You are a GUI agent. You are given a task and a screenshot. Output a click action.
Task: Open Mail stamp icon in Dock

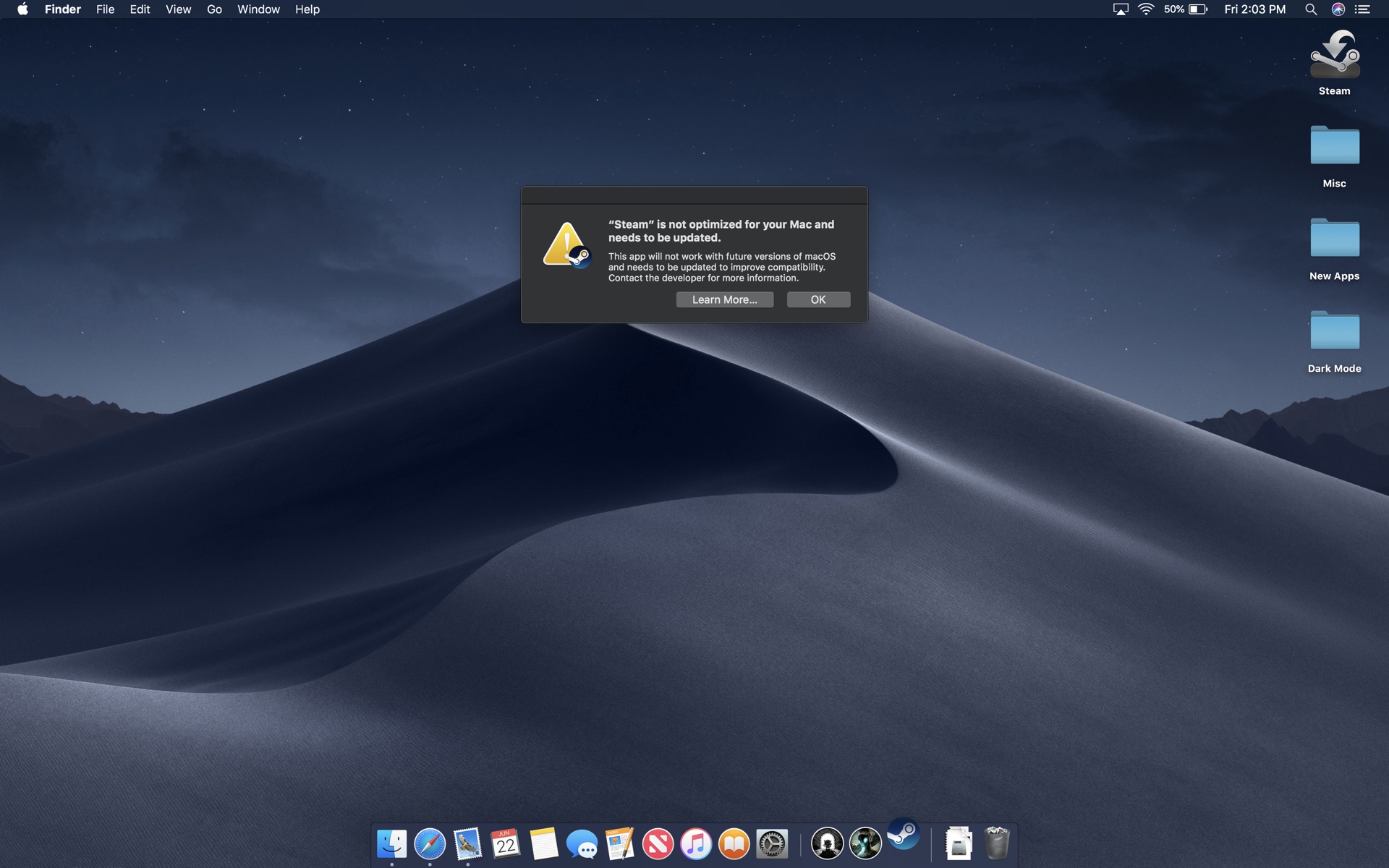pyautogui.click(x=468, y=843)
